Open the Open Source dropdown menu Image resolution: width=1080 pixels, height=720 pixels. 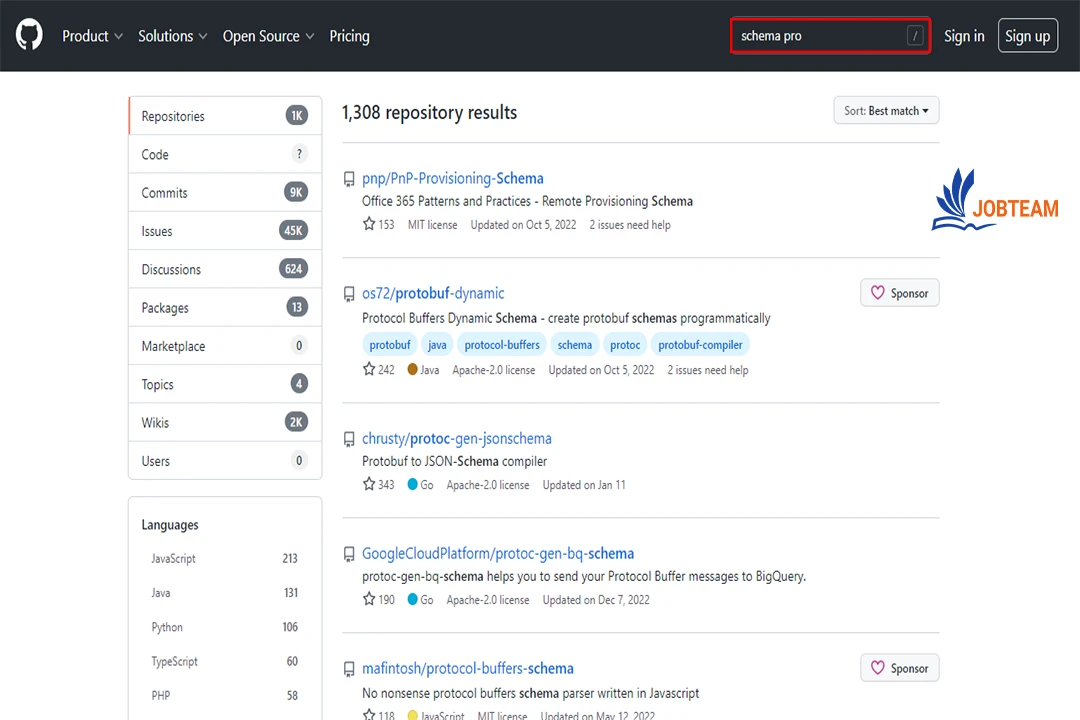[268, 36]
